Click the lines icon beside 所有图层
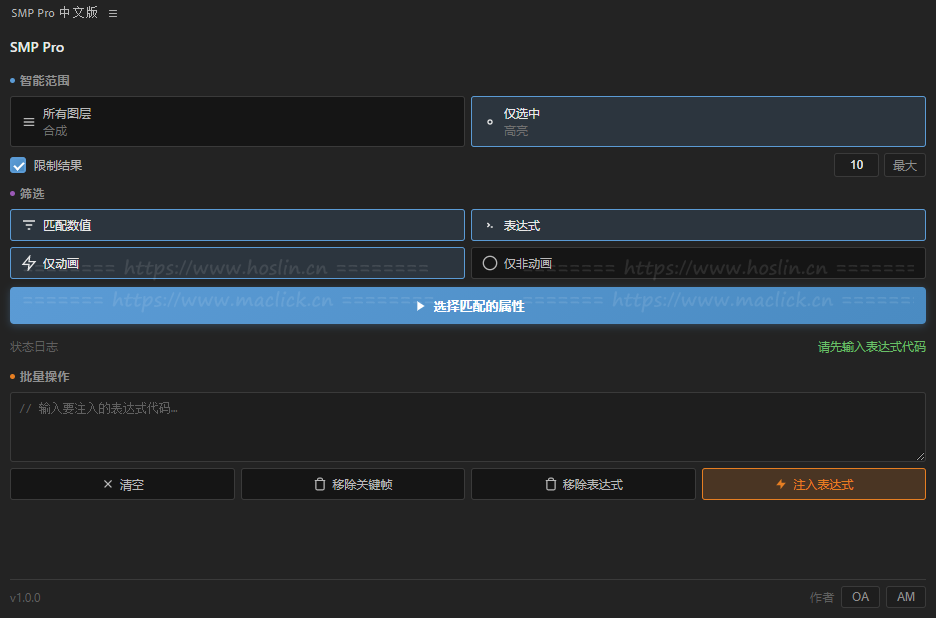The width and height of the screenshot is (936, 618). [x=29, y=121]
